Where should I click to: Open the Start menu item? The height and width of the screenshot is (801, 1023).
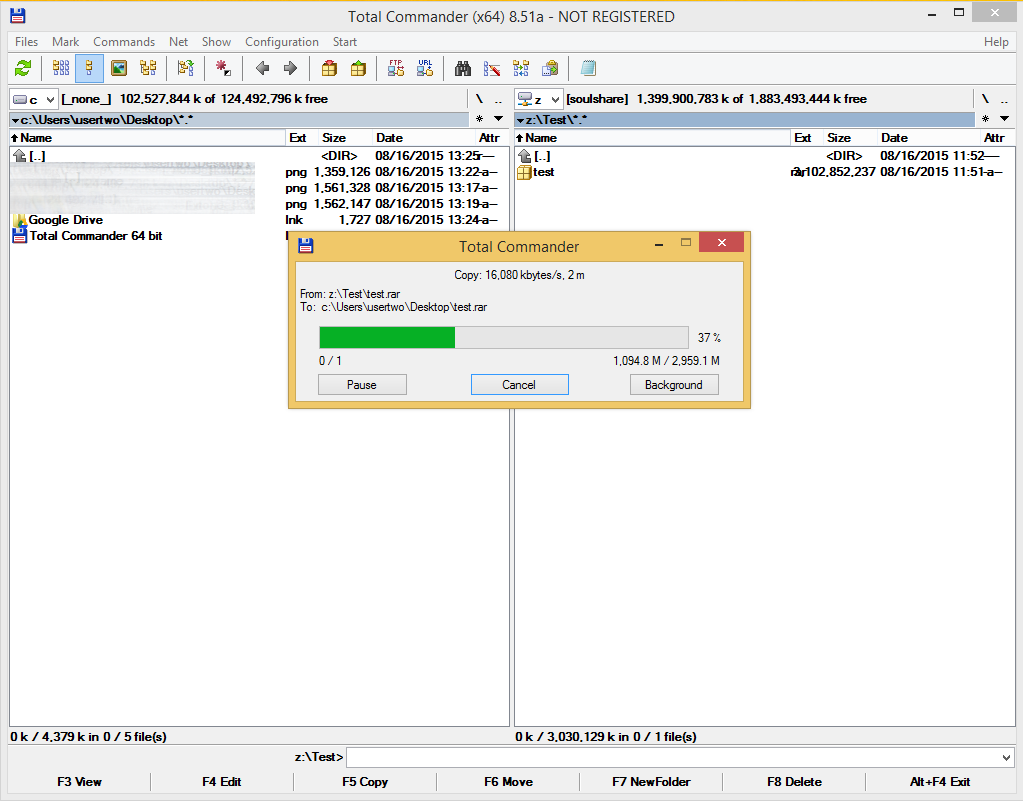pos(344,42)
